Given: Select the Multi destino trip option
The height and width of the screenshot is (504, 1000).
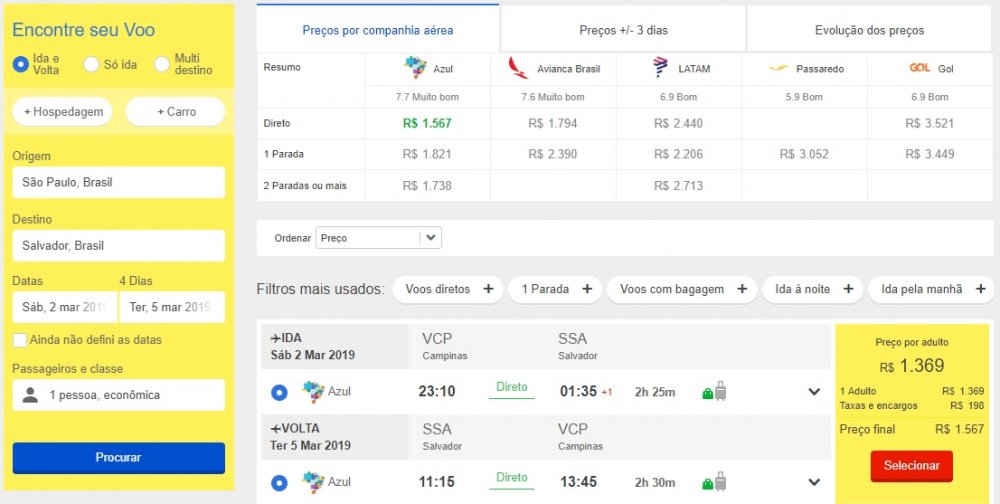Looking at the screenshot, I should (x=160, y=64).
